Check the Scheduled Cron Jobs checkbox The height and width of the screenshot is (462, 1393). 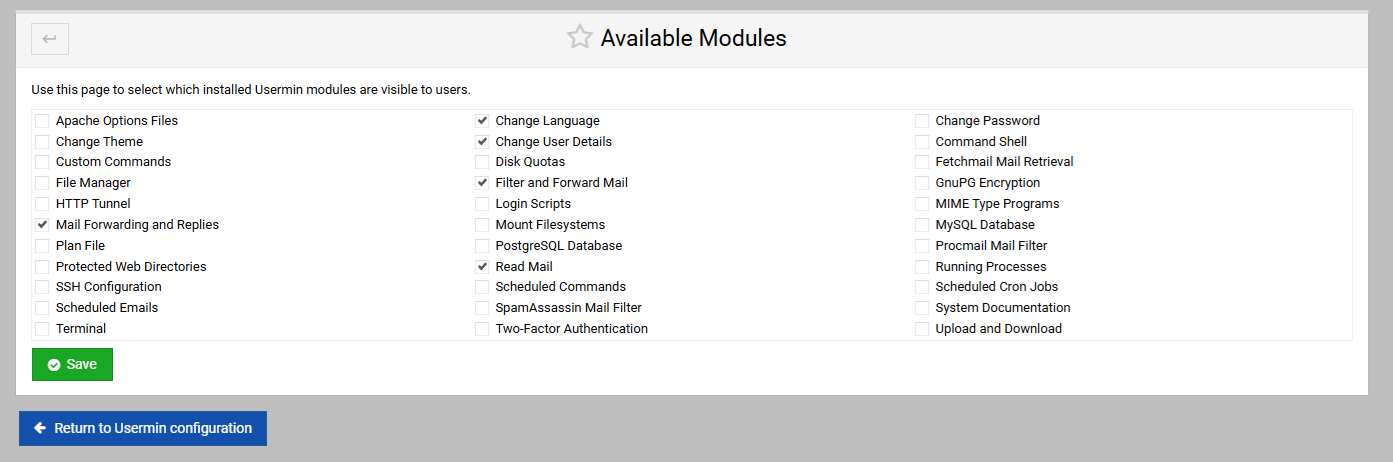tap(922, 287)
